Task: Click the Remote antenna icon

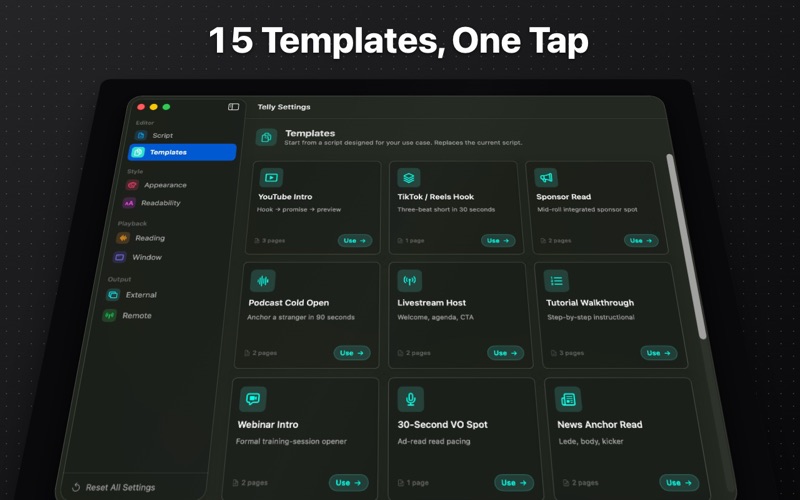Action: tap(109, 316)
